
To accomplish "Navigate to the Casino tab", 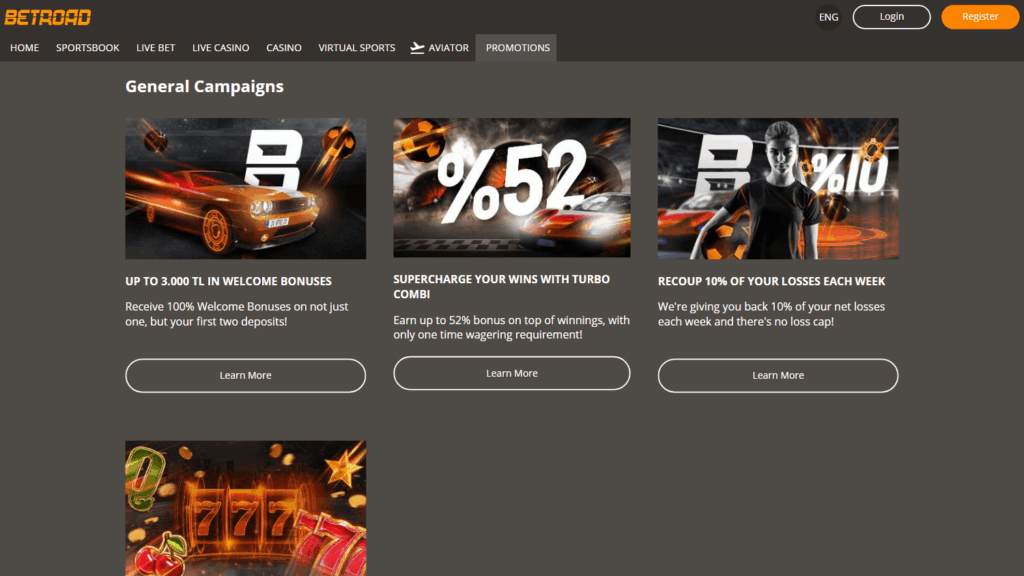I will tap(284, 48).
